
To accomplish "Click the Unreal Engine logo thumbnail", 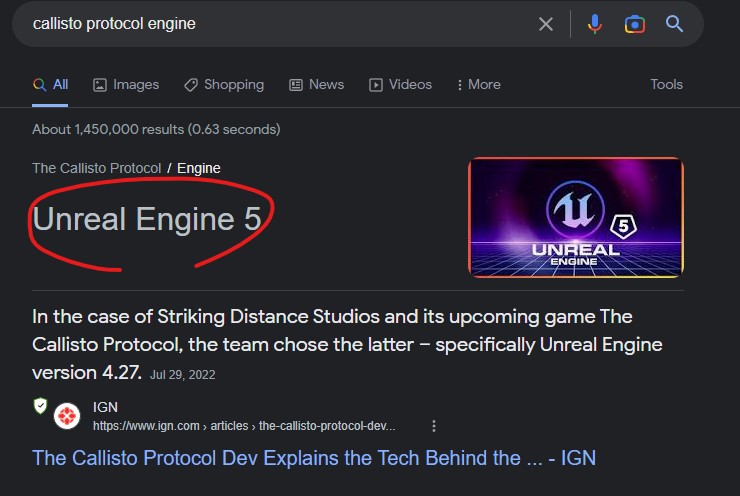I will tap(576, 217).
